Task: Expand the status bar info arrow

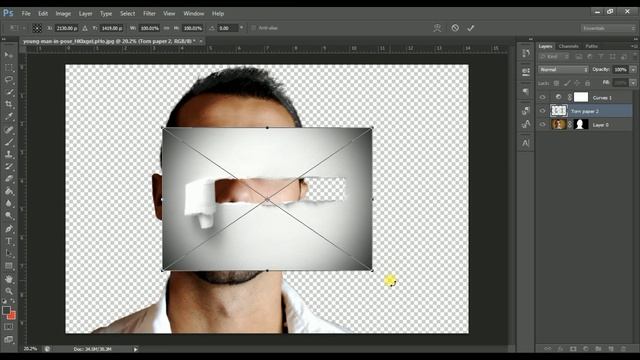Action: (x=136, y=349)
